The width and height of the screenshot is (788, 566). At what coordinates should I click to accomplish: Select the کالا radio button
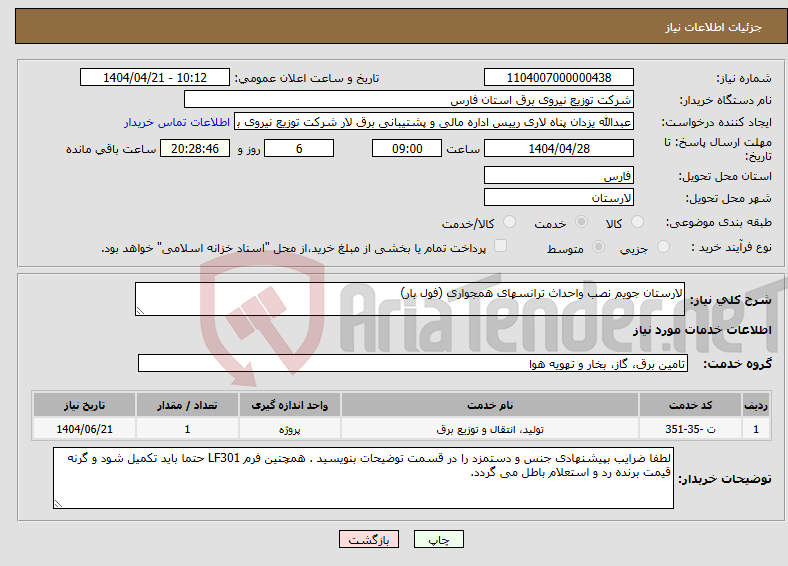click(x=637, y=222)
